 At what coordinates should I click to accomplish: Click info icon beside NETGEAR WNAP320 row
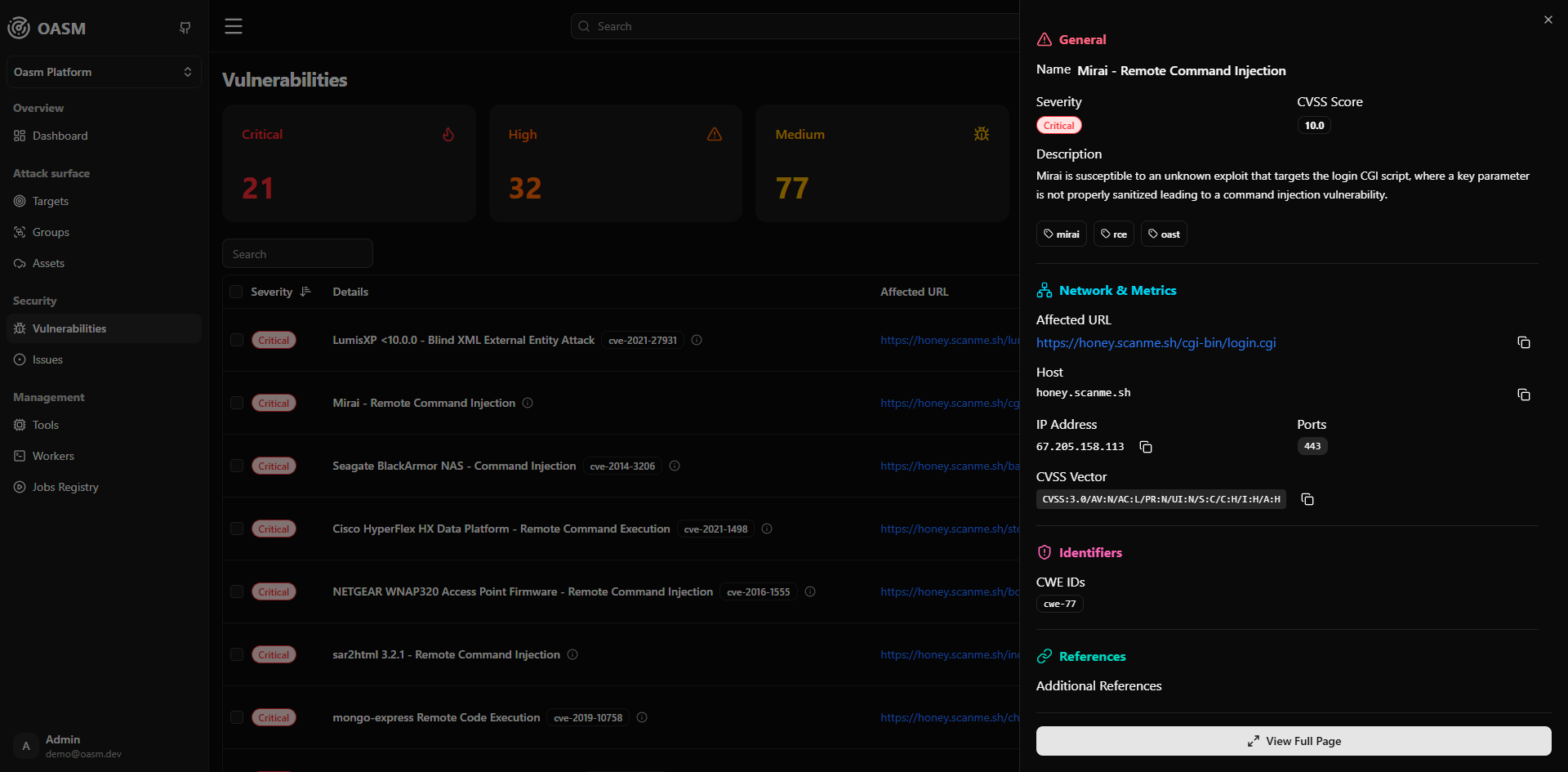pos(810,591)
